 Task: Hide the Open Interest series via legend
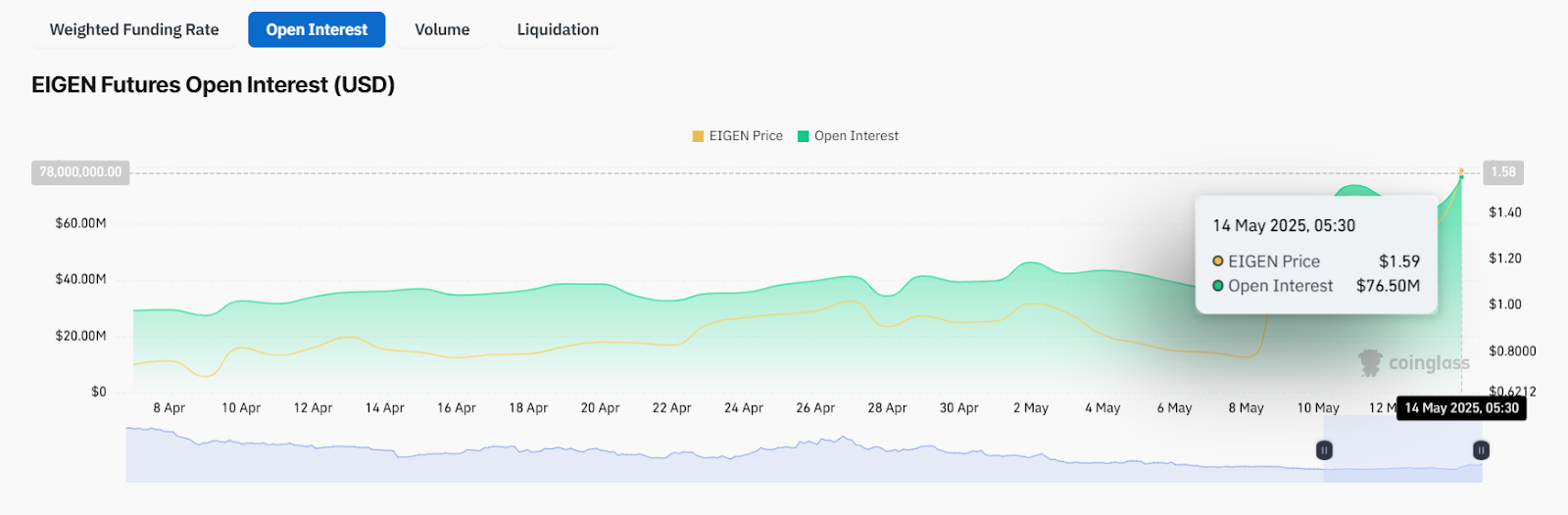click(x=848, y=136)
